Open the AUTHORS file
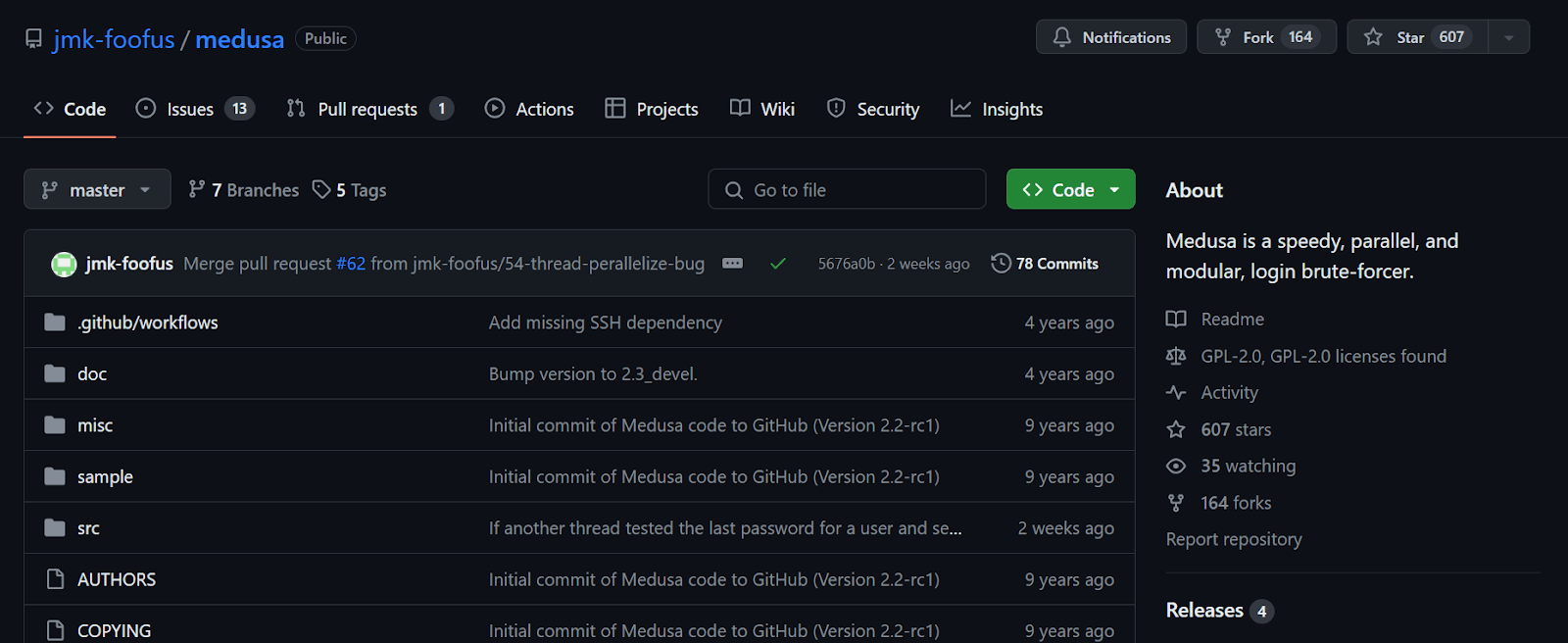The height and width of the screenshot is (643, 1568). click(117, 579)
